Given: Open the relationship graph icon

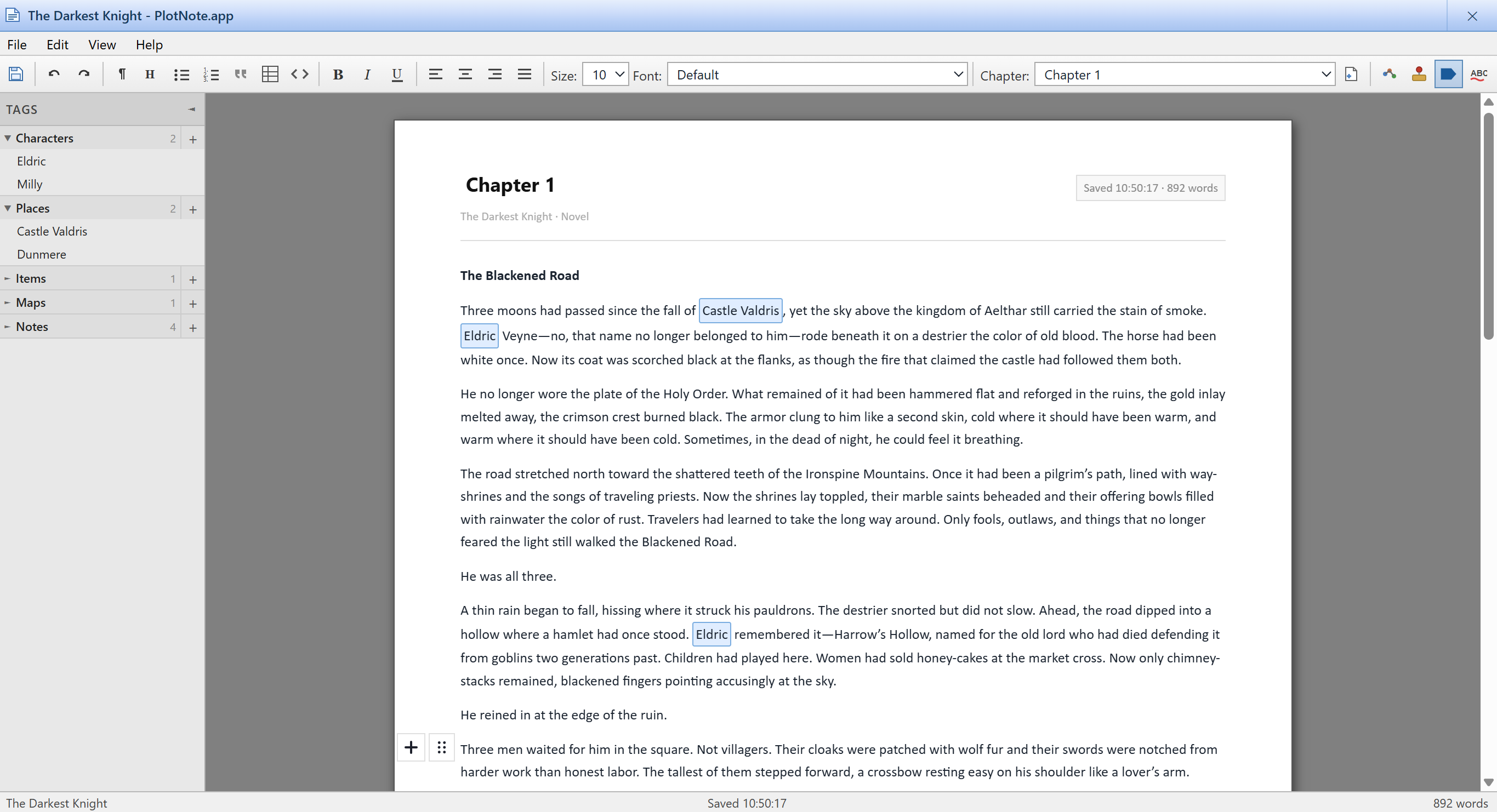Looking at the screenshot, I should tap(1390, 75).
